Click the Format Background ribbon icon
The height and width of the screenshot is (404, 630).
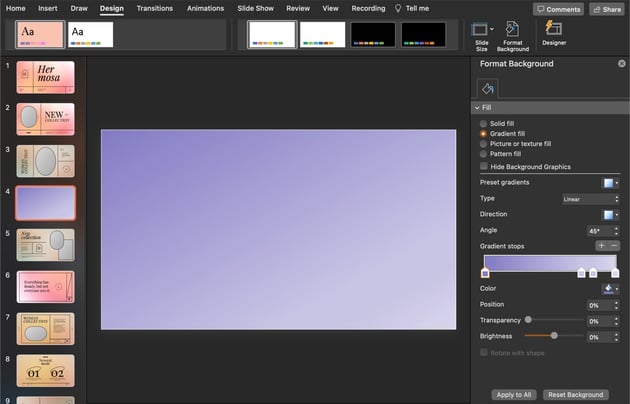512,36
